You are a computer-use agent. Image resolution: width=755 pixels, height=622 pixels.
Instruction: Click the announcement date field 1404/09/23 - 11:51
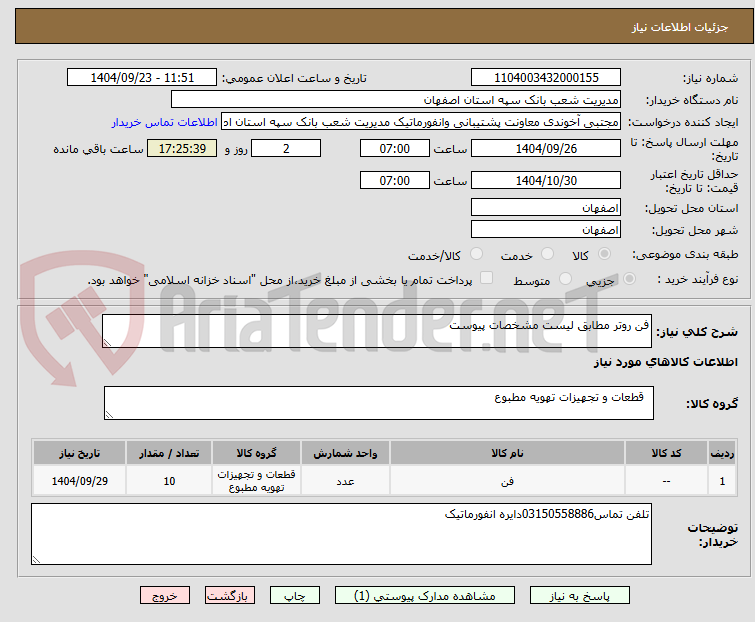(x=142, y=78)
